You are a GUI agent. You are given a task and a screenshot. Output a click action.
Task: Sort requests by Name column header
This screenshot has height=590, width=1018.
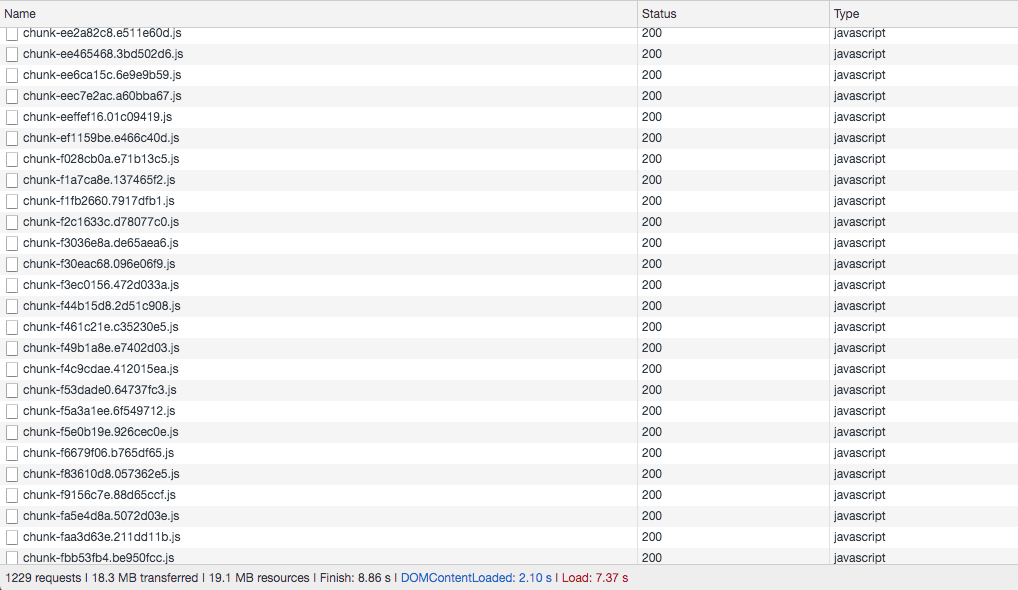(318, 14)
